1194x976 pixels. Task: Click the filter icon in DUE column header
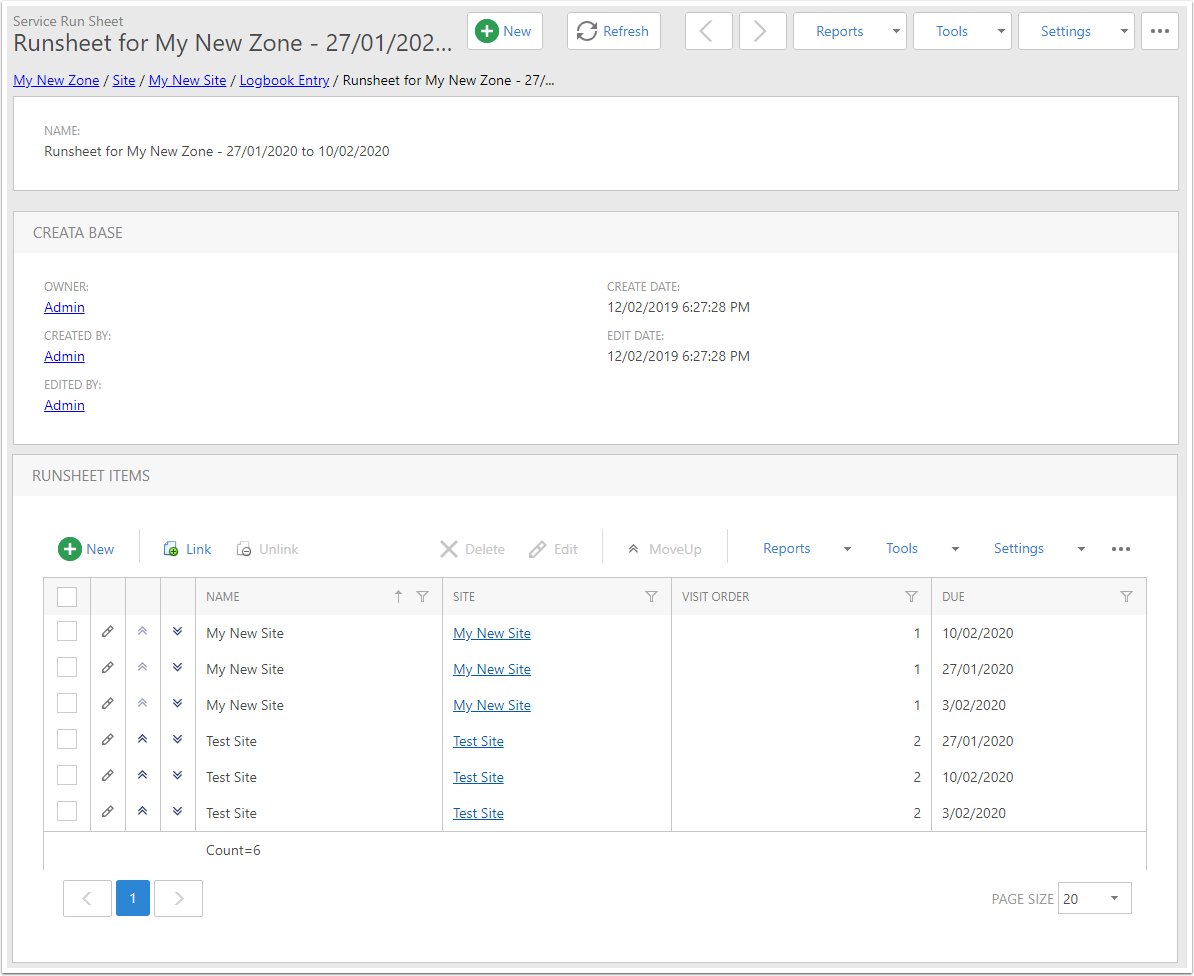coord(1126,597)
